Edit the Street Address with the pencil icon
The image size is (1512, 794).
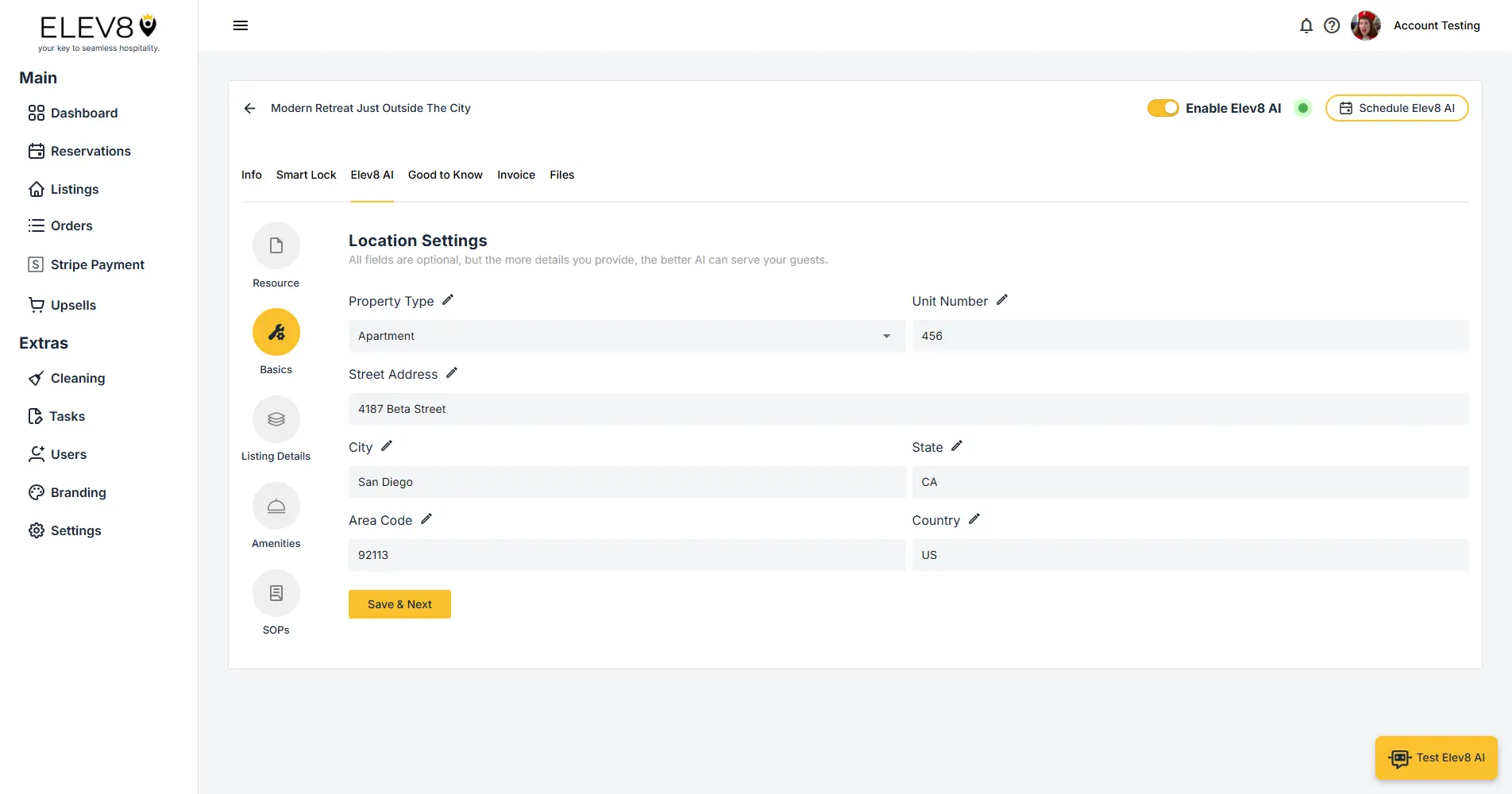click(x=452, y=372)
